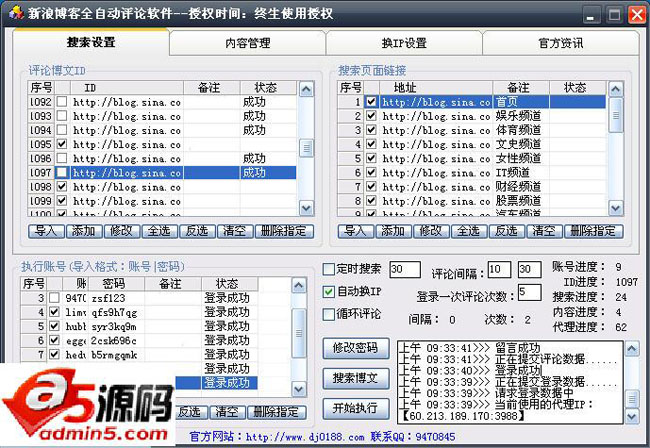The image size is (650, 448).
Task: Enable the 定时搜索 checkbox
Action: click(x=329, y=269)
